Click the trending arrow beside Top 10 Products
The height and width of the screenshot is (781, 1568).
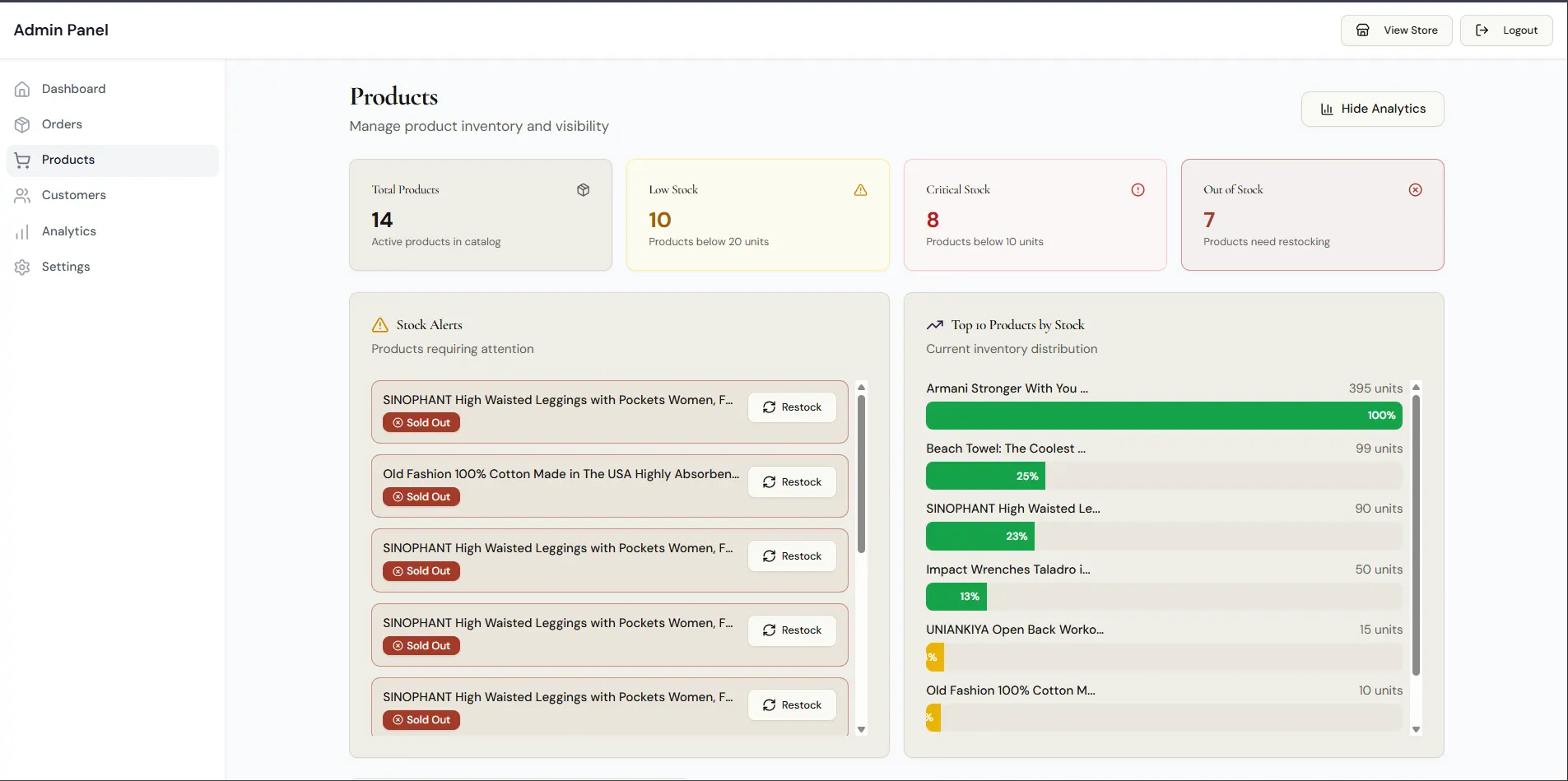(x=934, y=324)
